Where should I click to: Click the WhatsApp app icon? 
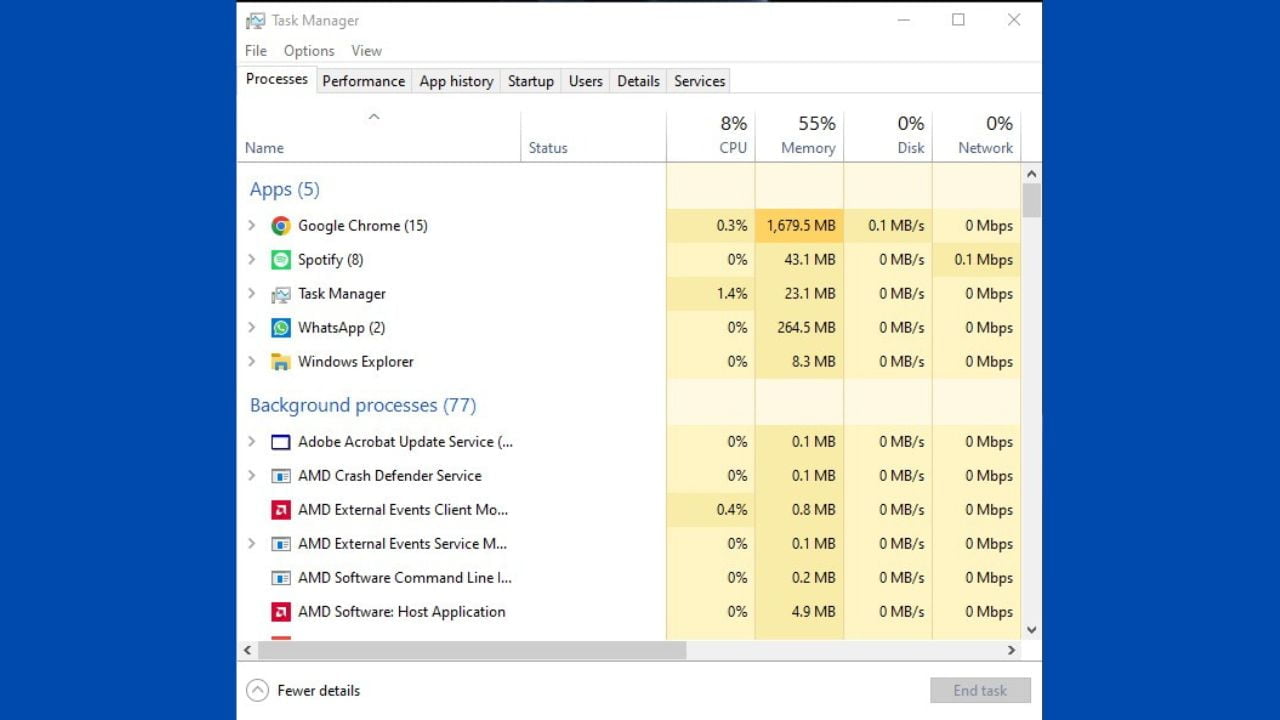281,328
